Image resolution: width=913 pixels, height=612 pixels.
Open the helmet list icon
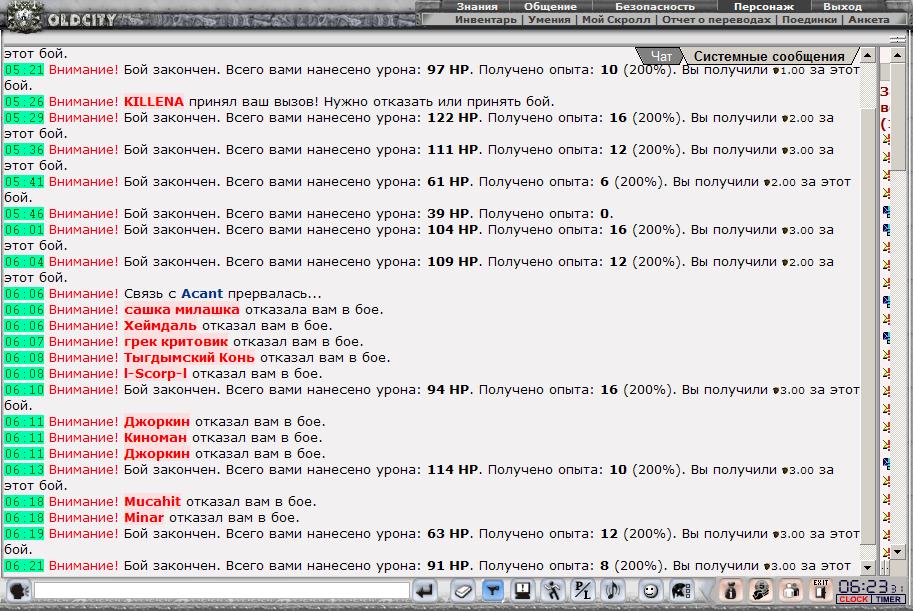tap(680, 591)
